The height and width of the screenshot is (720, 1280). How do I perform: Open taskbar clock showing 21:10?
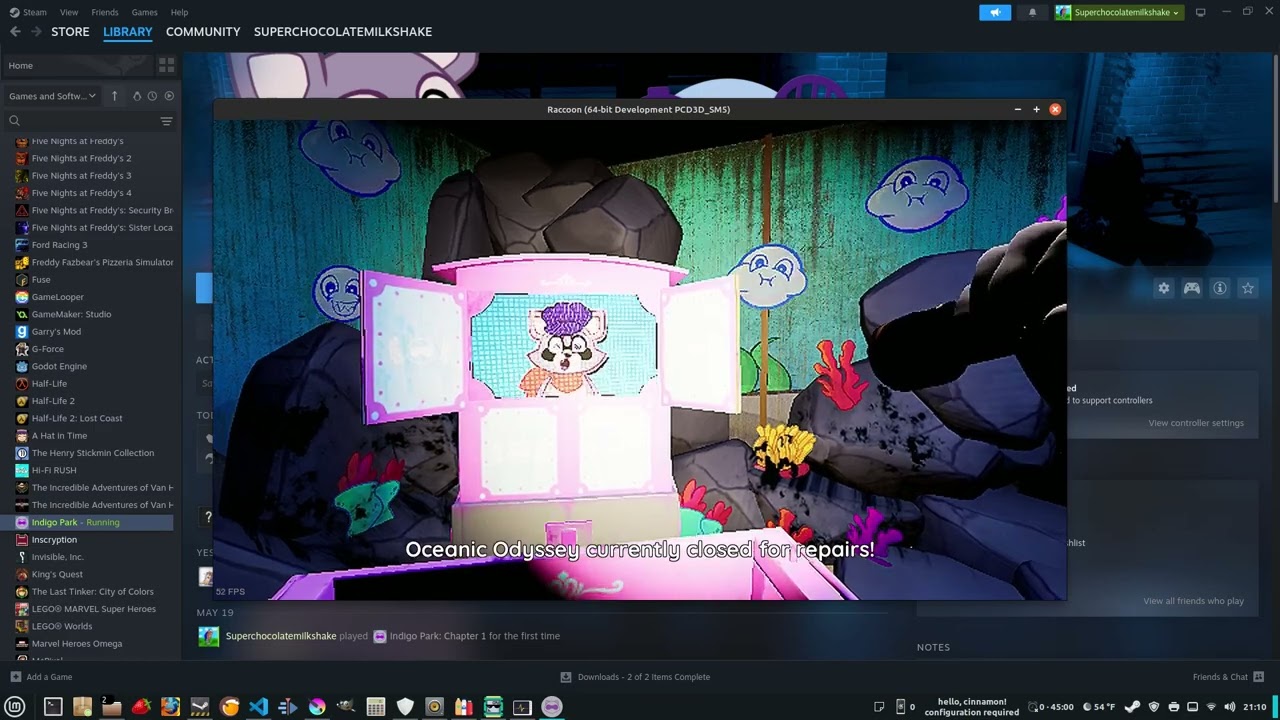[1255, 707]
